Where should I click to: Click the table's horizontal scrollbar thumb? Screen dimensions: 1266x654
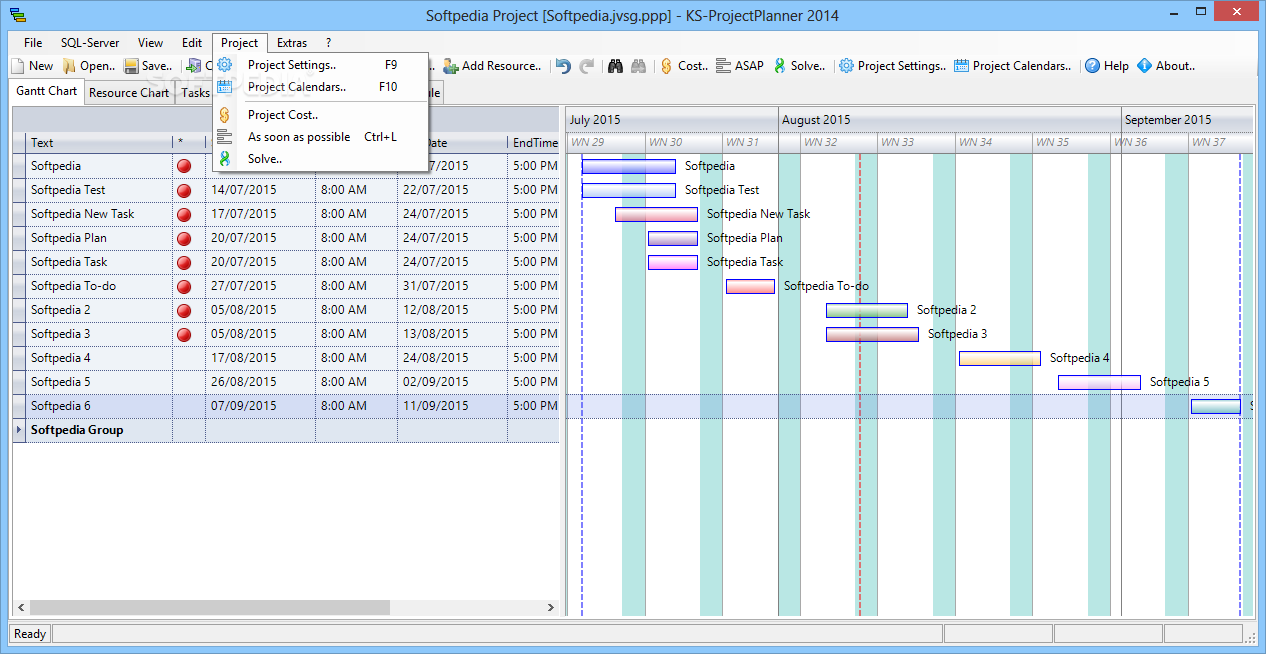click(x=210, y=608)
